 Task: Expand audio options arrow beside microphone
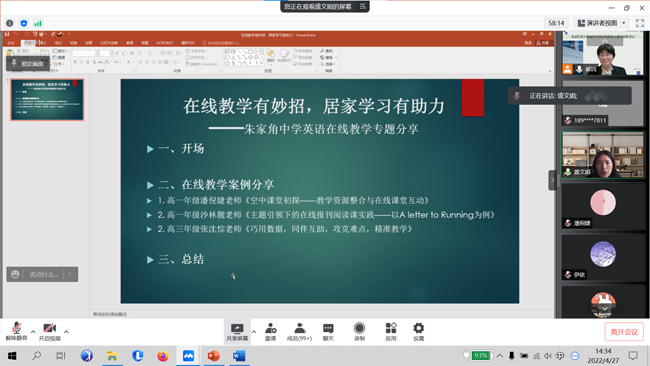33,332
